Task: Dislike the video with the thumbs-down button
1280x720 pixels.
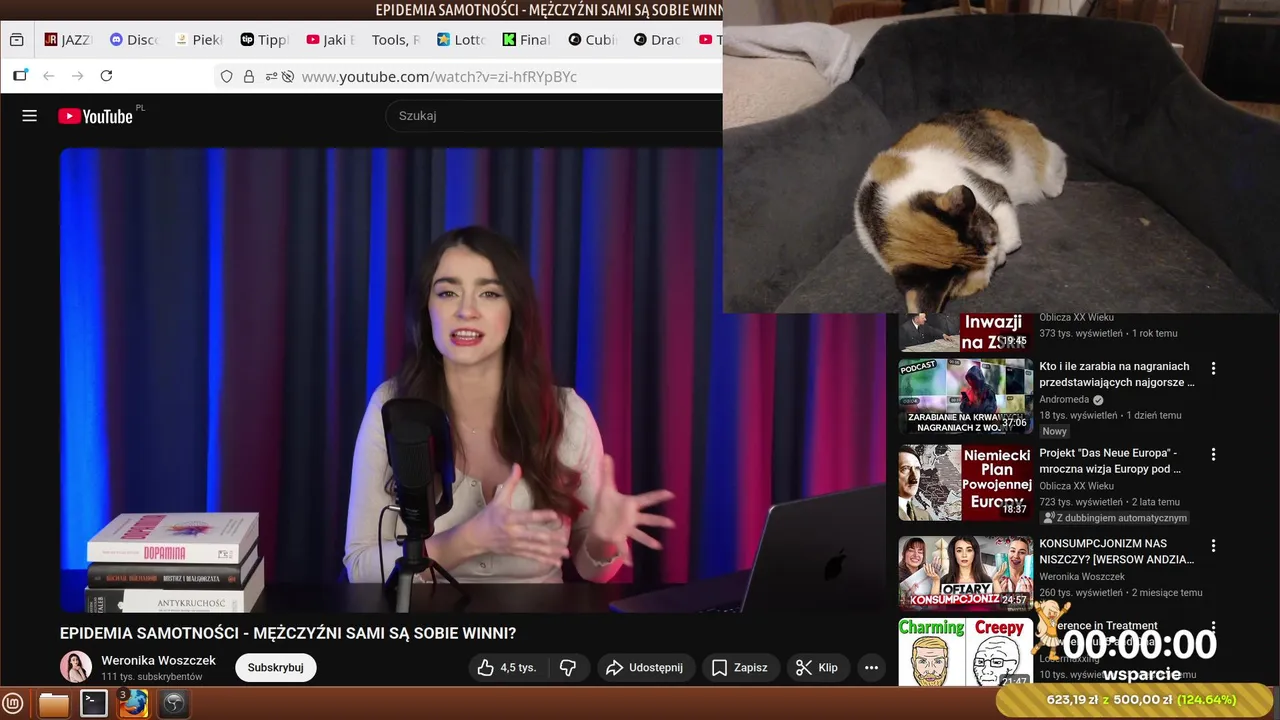Action: coord(567,668)
